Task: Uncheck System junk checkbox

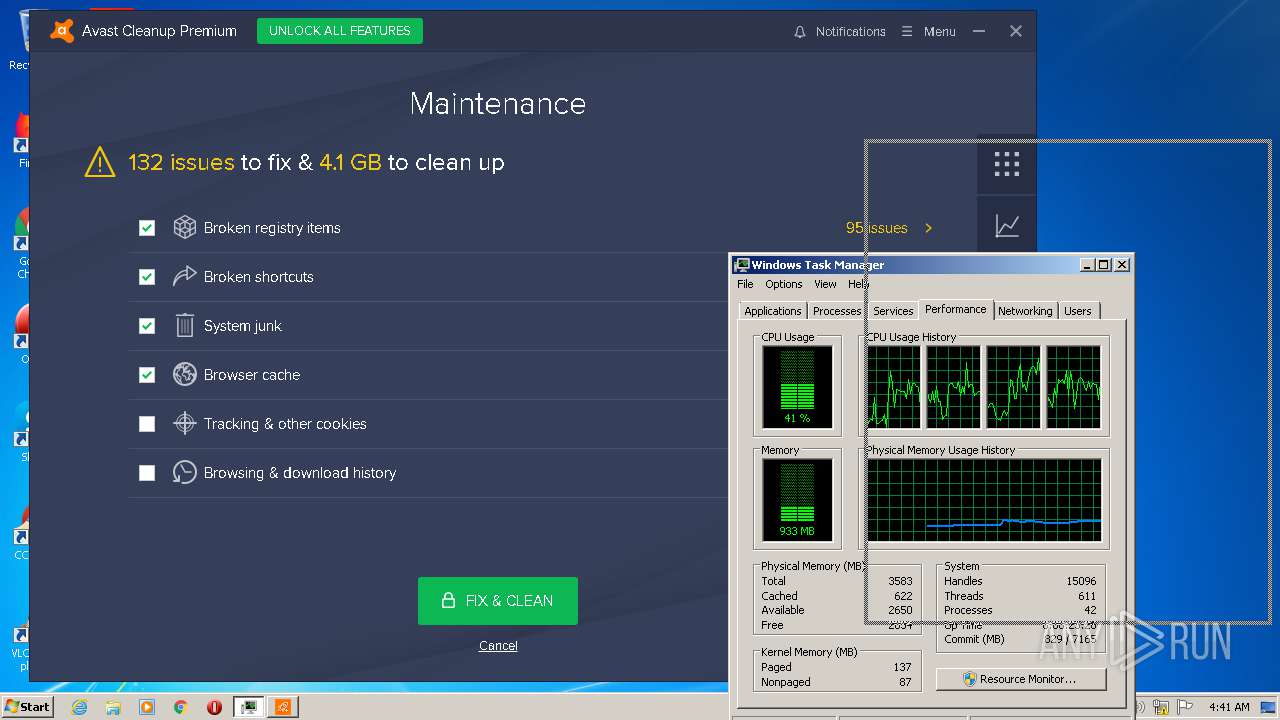Action: coord(147,326)
